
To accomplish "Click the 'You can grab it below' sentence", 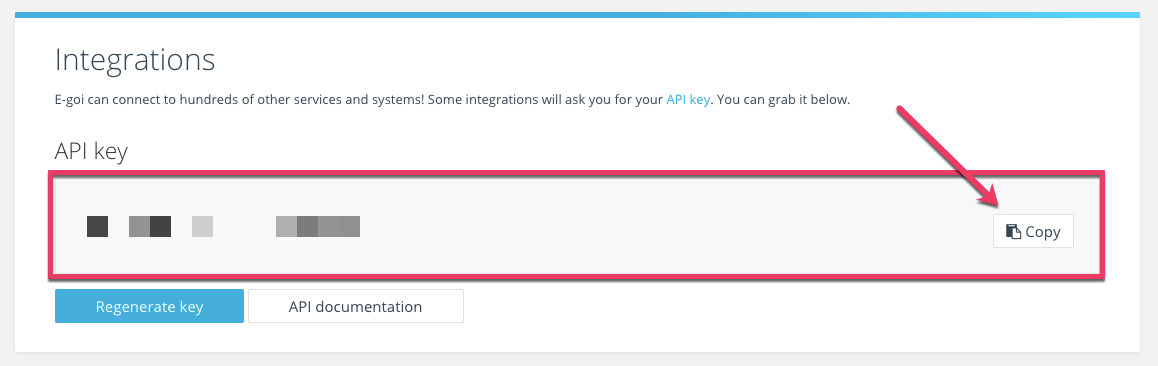I will click(784, 99).
